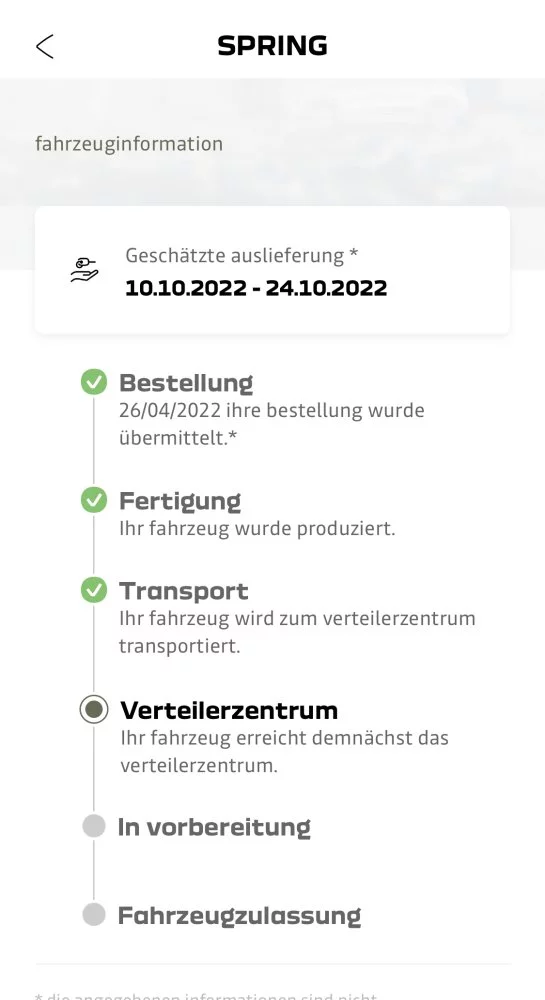Click the grey dot beside Fahrzeugzulassung

click(94, 915)
